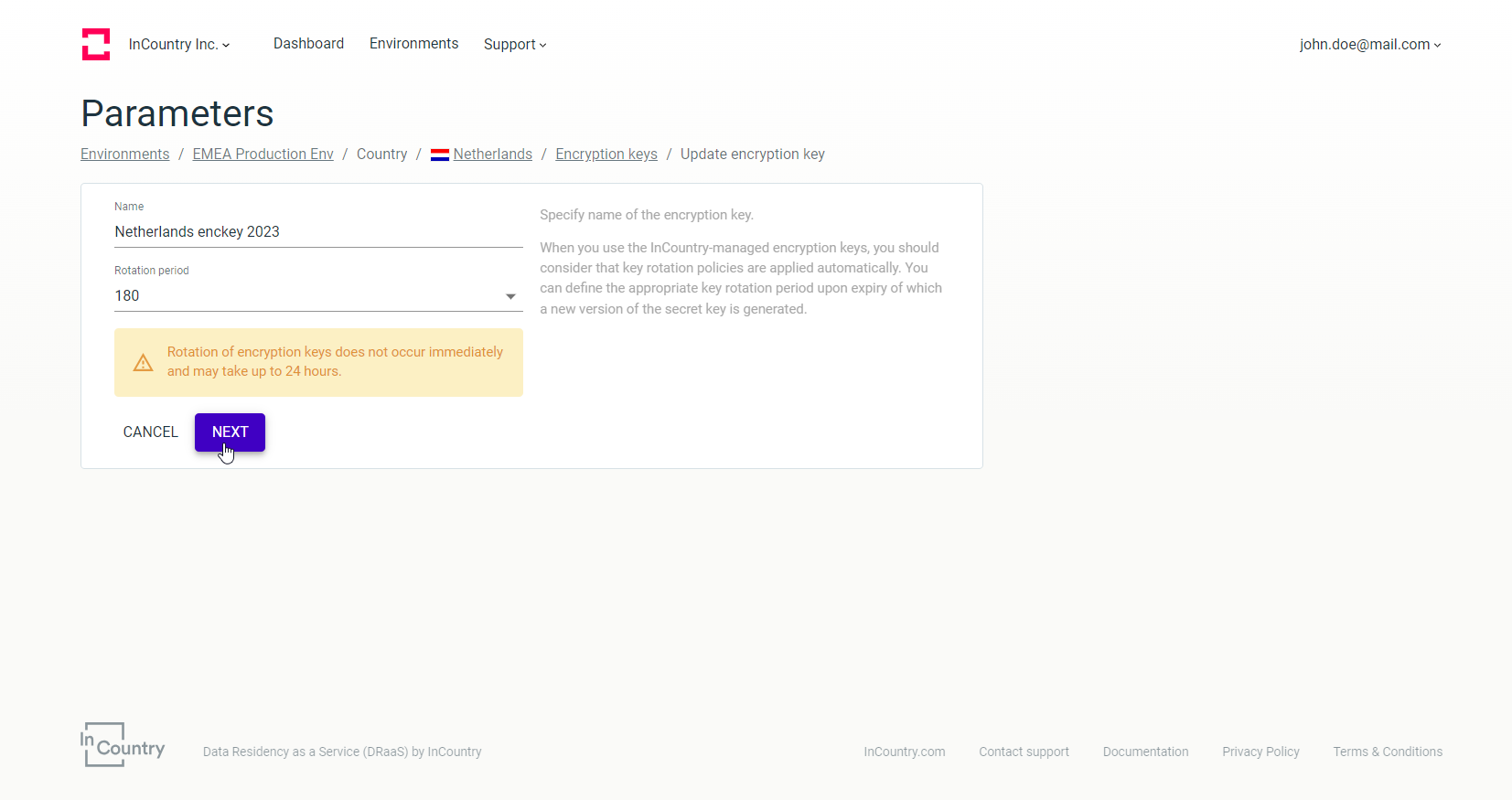This screenshot has height=800, width=1512.
Task: Open EMEA Production Env breadcrumb link
Action: (x=263, y=154)
